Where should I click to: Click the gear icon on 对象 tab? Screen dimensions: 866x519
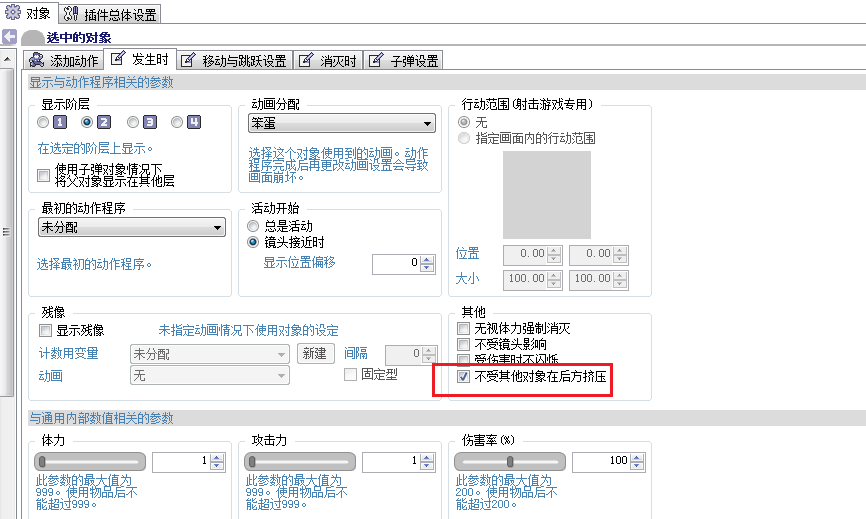click(x=12, y=13)
